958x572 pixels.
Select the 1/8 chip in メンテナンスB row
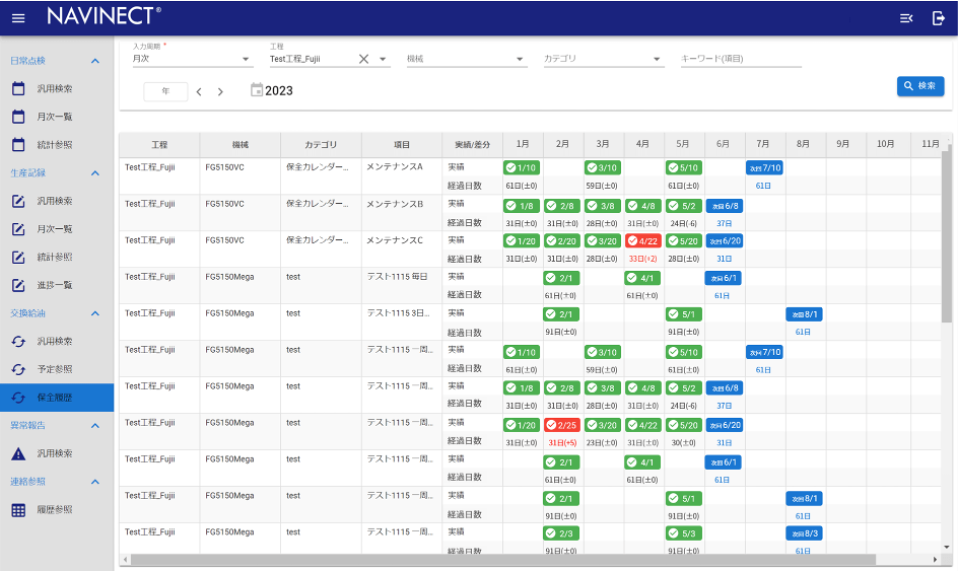pos(521,206)
